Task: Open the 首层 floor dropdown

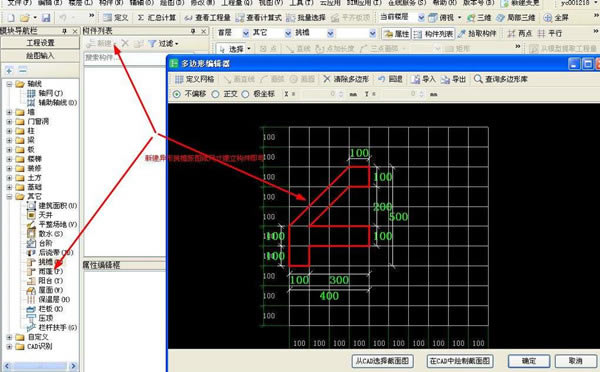Action: pos(245,33)
